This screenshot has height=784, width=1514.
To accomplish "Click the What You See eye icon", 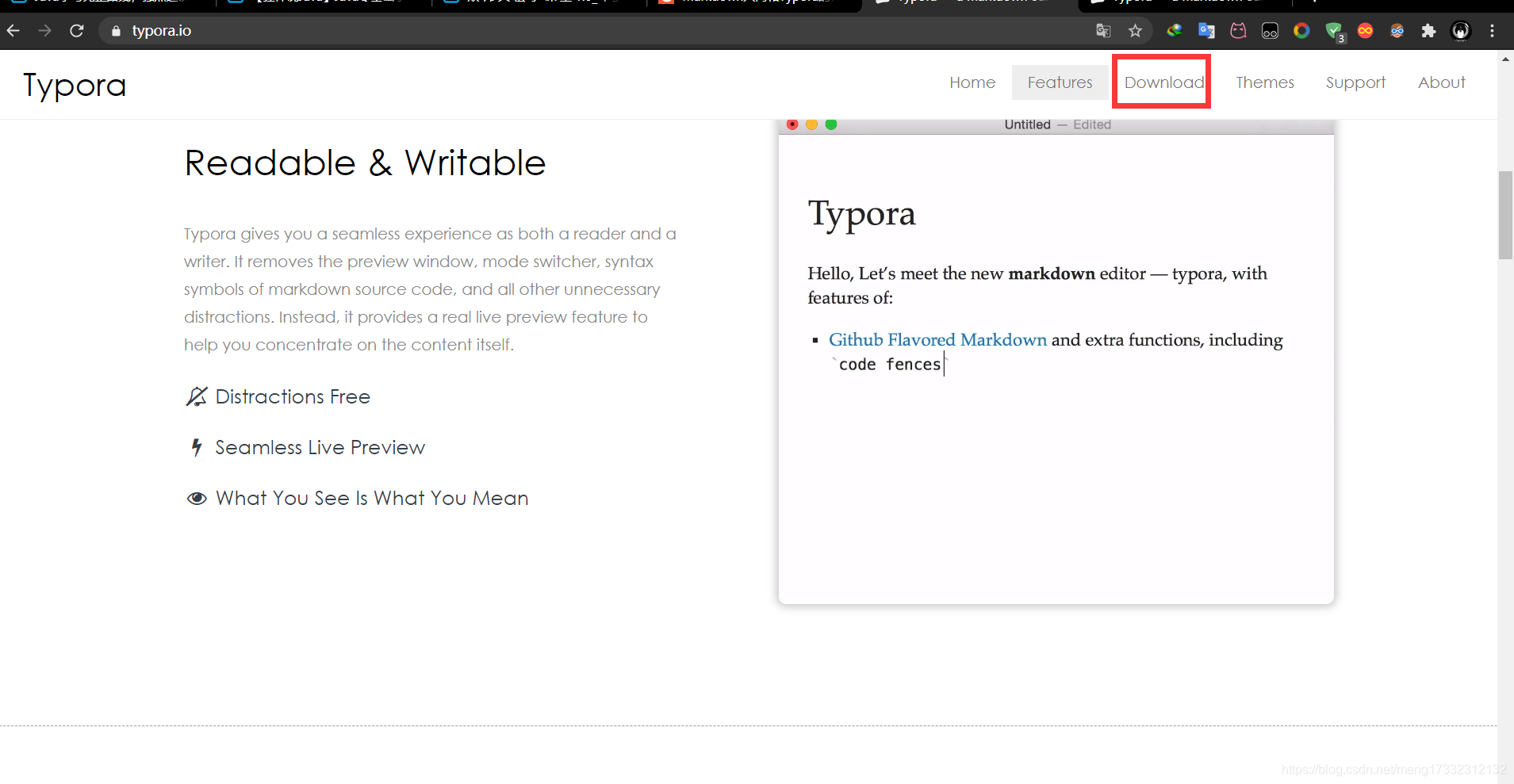I will coord(197,499).
